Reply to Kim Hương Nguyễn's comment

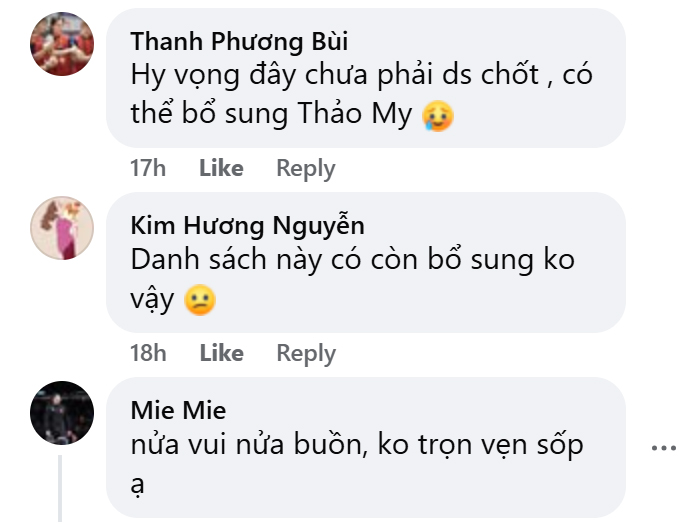[x=305, y=353]
